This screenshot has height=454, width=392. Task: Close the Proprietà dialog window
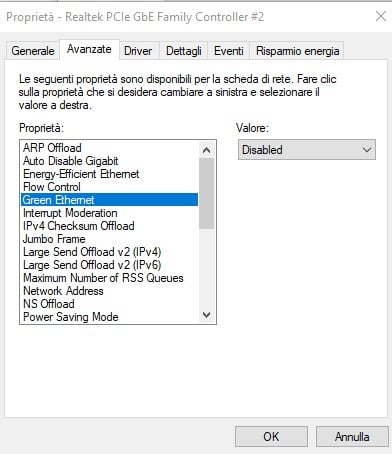[381, 16]
